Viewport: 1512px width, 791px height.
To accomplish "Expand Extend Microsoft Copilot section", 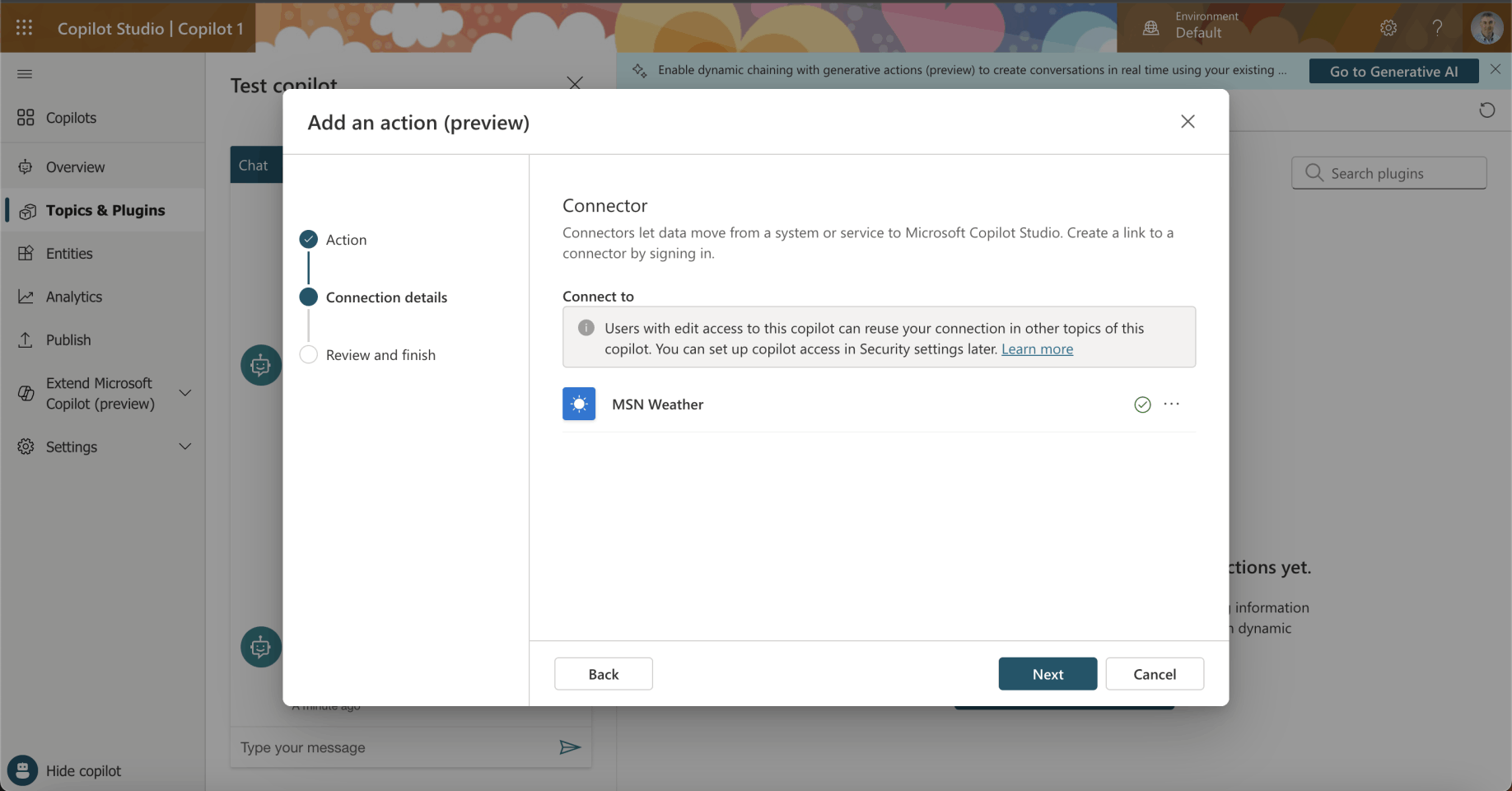I will (185, 393).
